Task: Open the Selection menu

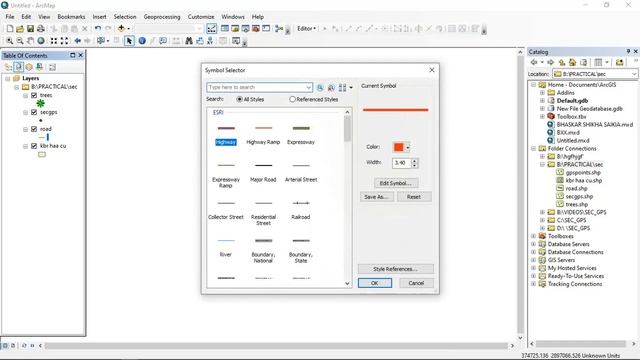Action: click(125, 17)
